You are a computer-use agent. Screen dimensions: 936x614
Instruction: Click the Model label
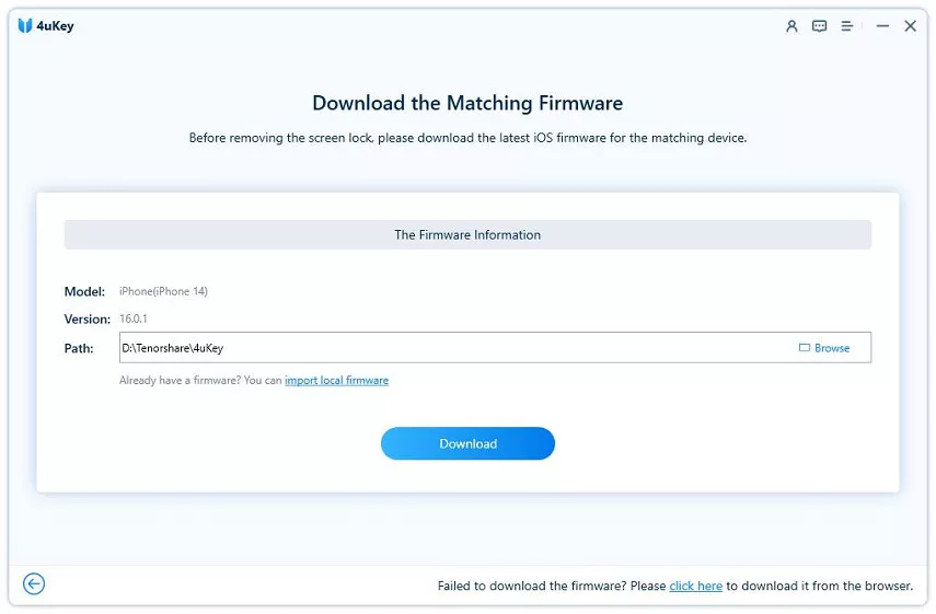pyautogui.click(x=84, y=291)
